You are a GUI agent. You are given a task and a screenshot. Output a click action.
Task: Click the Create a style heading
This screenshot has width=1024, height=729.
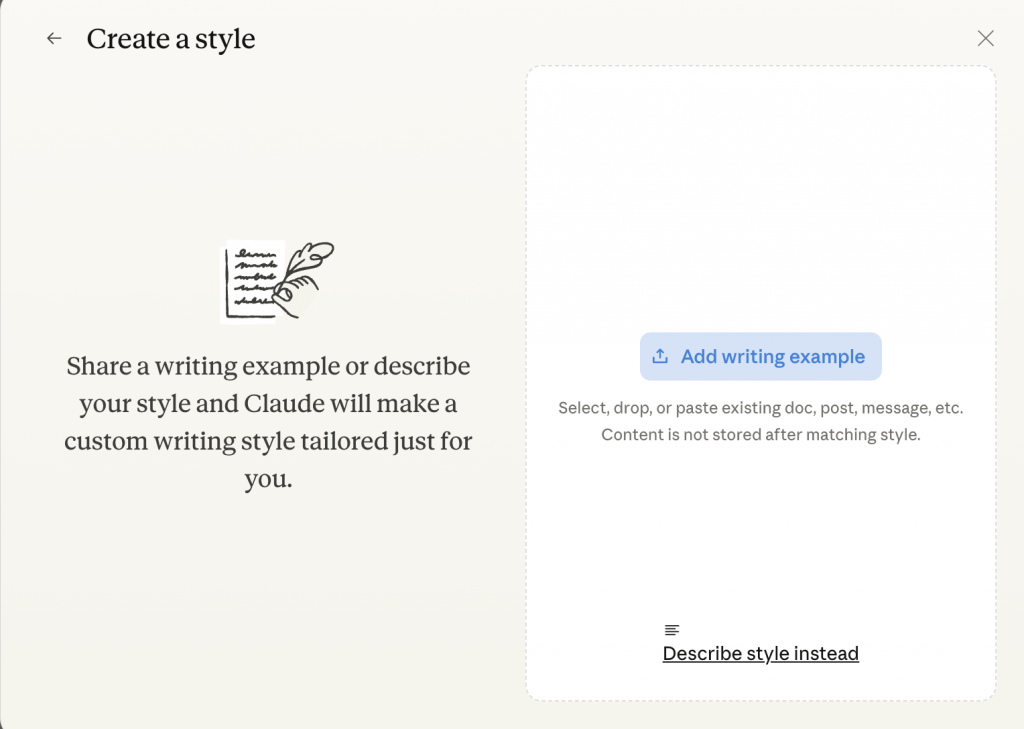pyautogui.click(x=171, y=39)
